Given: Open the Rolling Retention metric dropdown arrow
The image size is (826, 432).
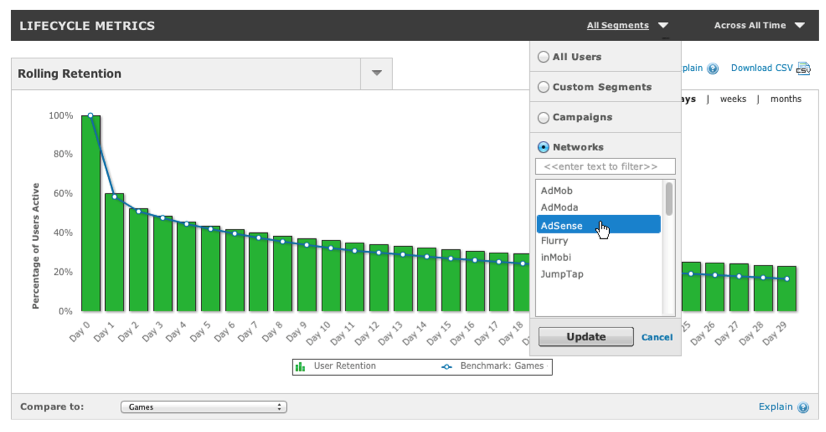Looking at the screenshot, I should (x=376, y=73).
